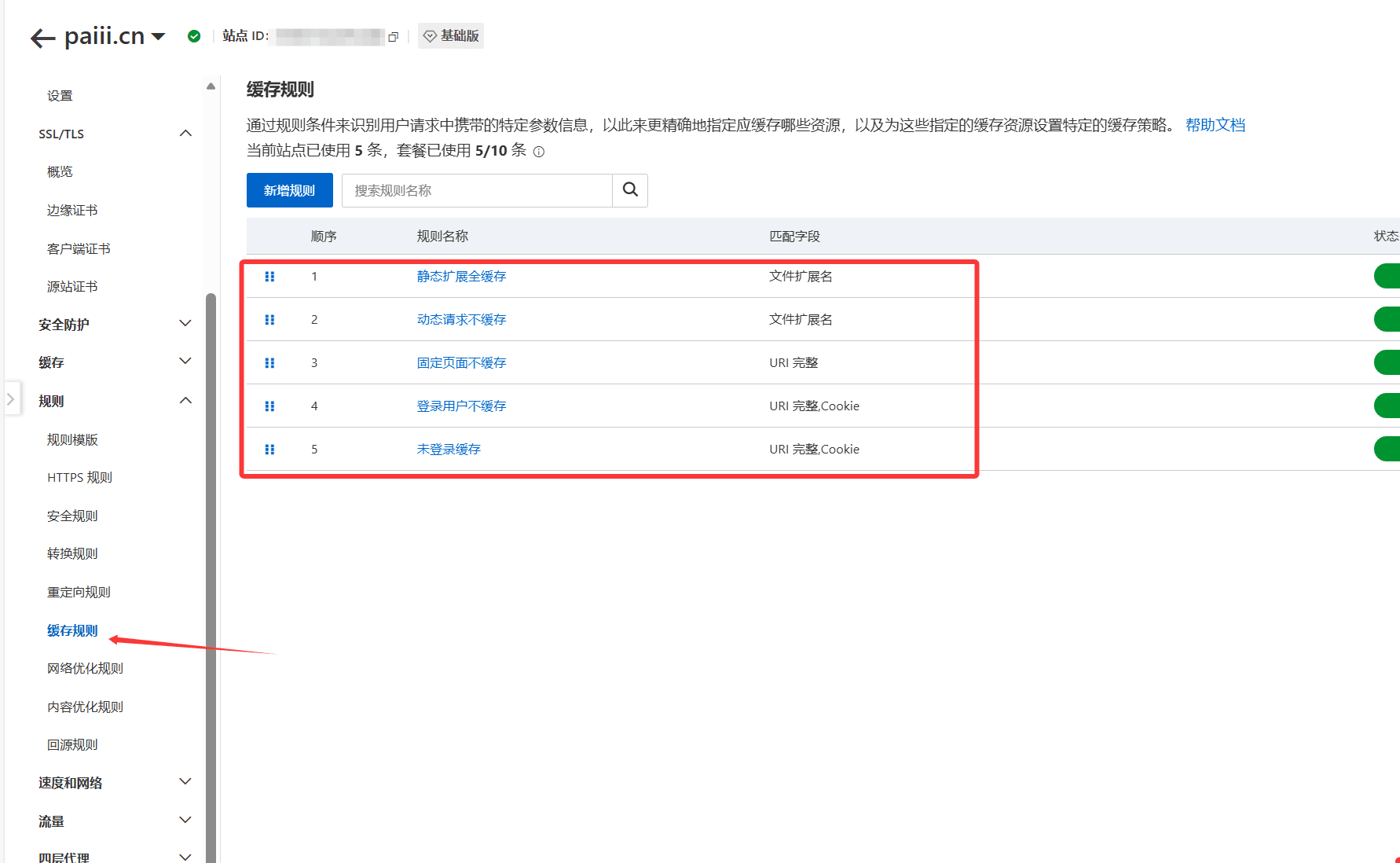The height and width of the screenshot is (863, 1400).
Task: Copy the site ID using copy icon
Action: 394,37
